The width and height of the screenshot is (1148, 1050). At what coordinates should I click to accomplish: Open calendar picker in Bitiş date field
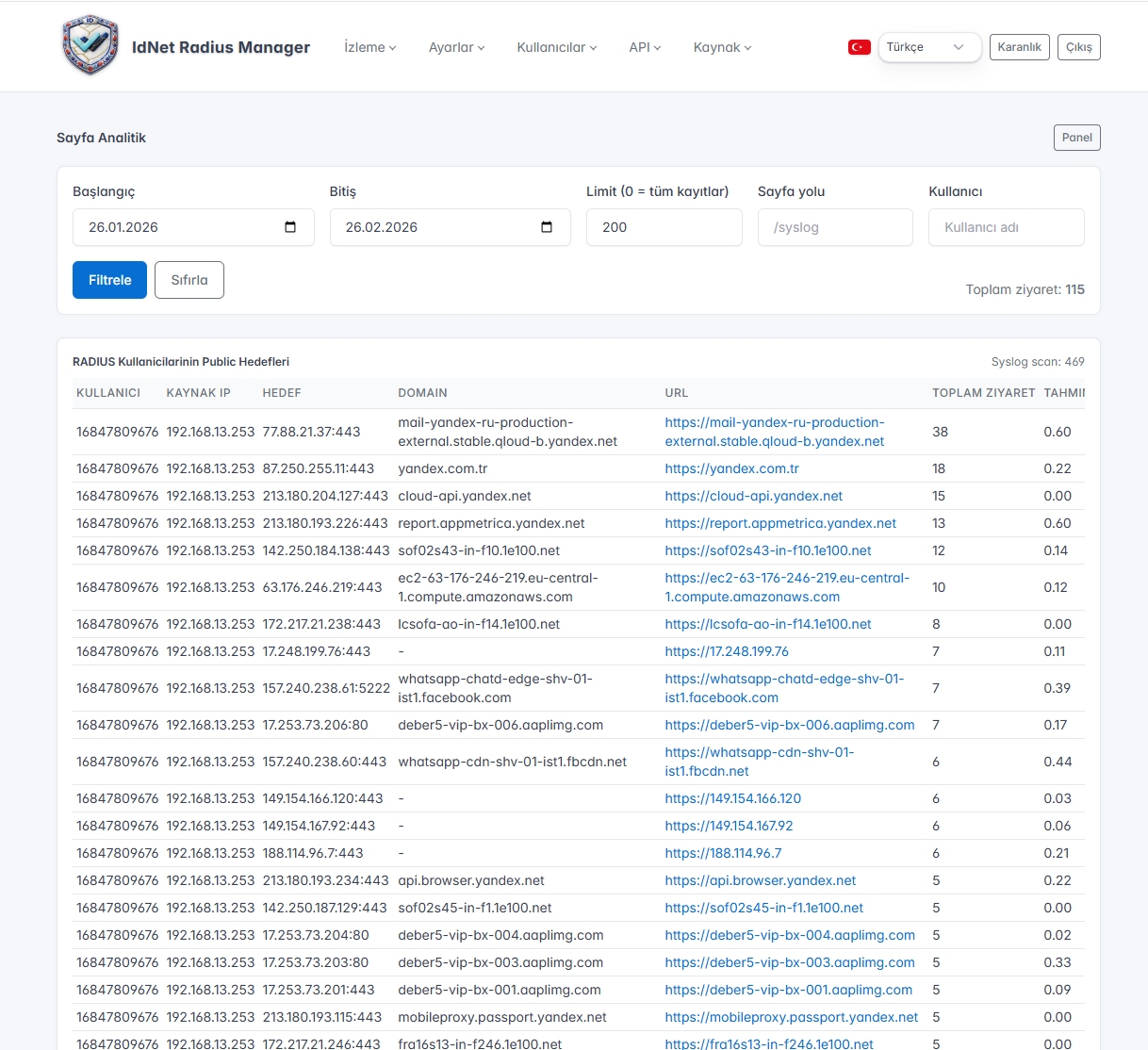tap(547, 227)
